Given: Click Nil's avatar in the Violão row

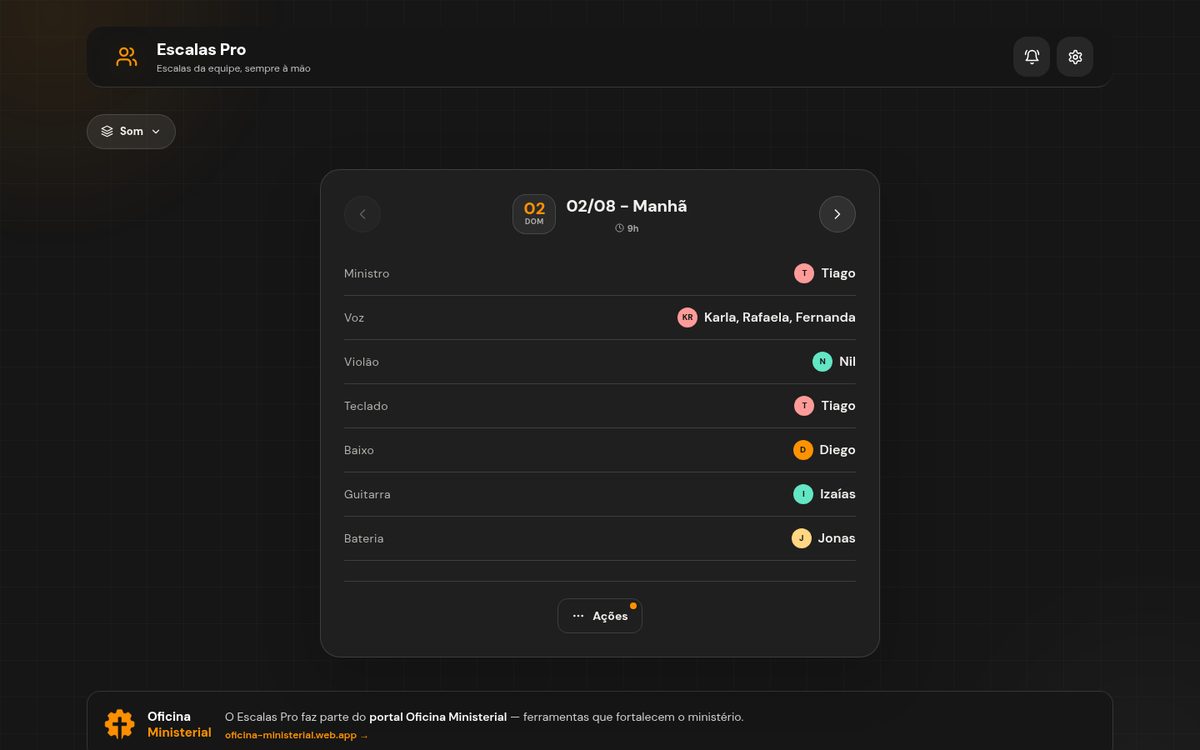Looking at the screenshot, I should tap(822, 361).
